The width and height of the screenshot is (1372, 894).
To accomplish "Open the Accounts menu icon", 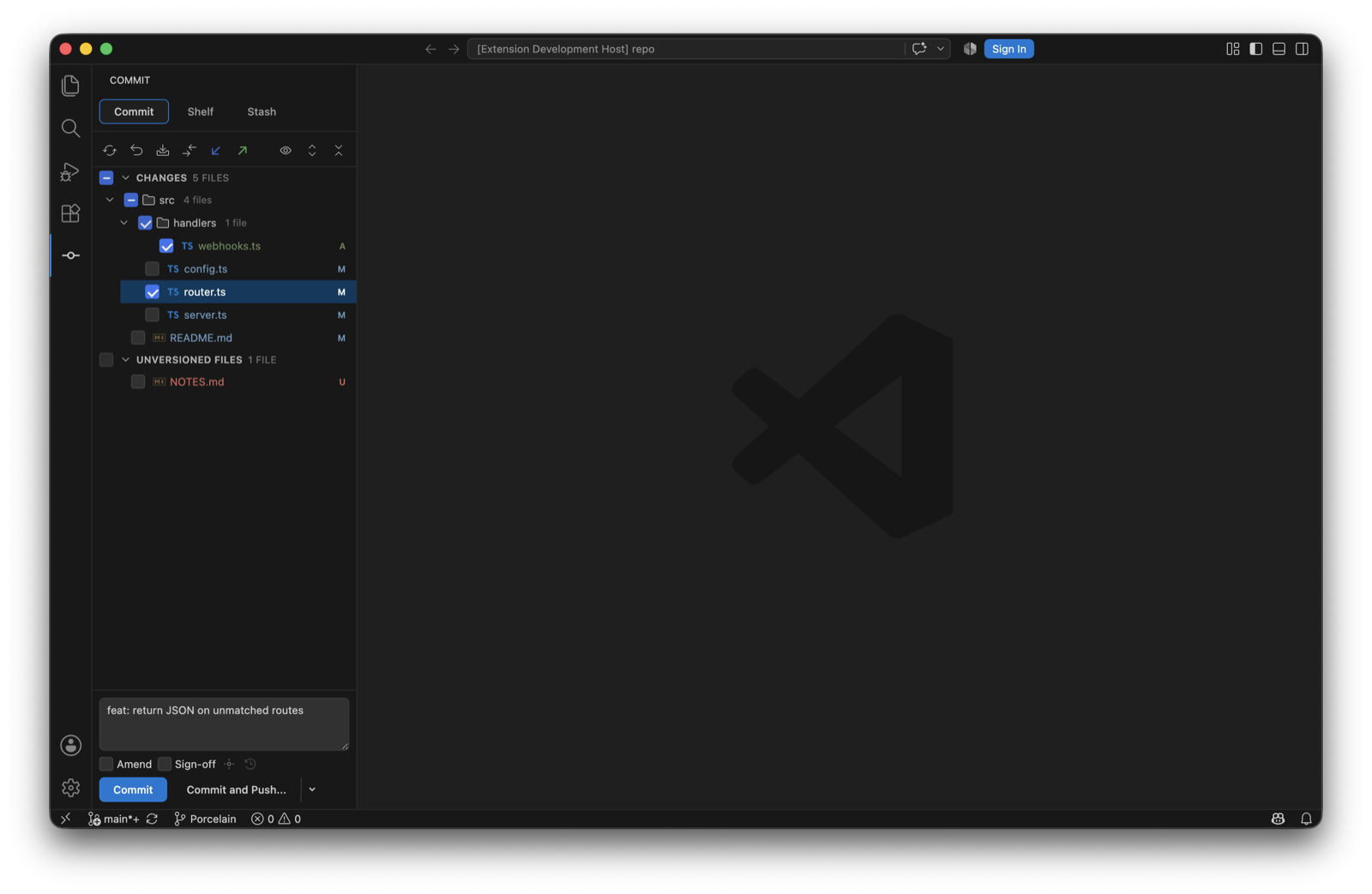I will [x=71, y=745].
